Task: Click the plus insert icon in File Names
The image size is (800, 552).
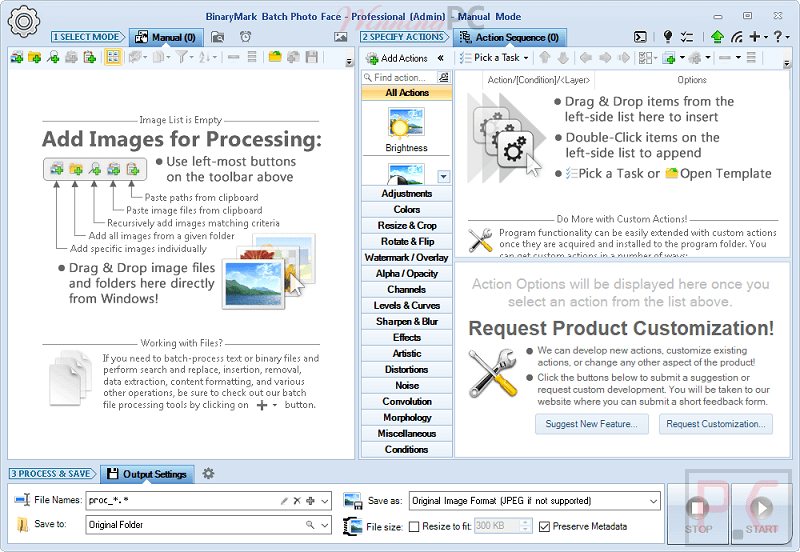Action: click(x=310, y=501)
